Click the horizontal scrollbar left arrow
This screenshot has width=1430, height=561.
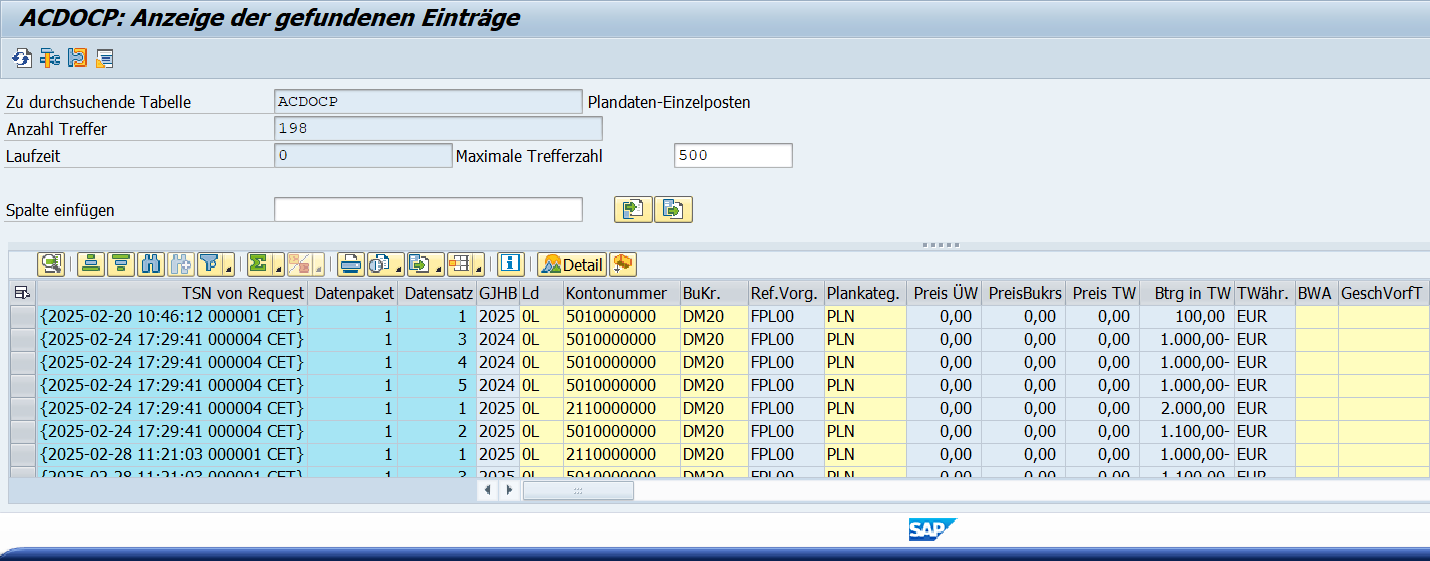pos(488,490)
